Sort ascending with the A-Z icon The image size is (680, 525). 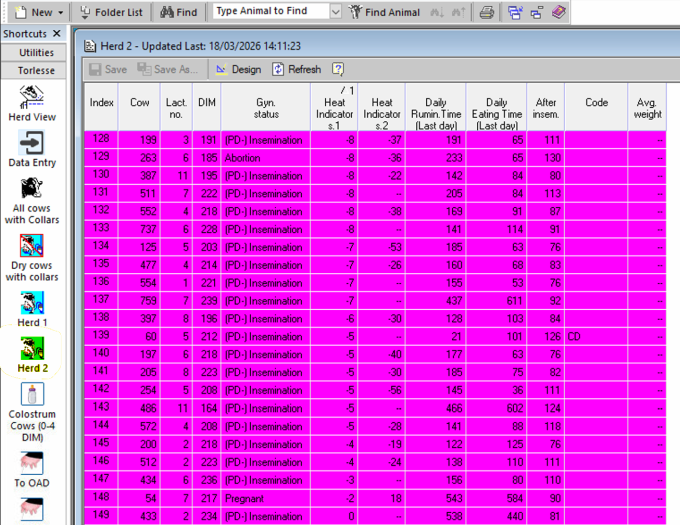pyautogui.click(x=437, y=12)
